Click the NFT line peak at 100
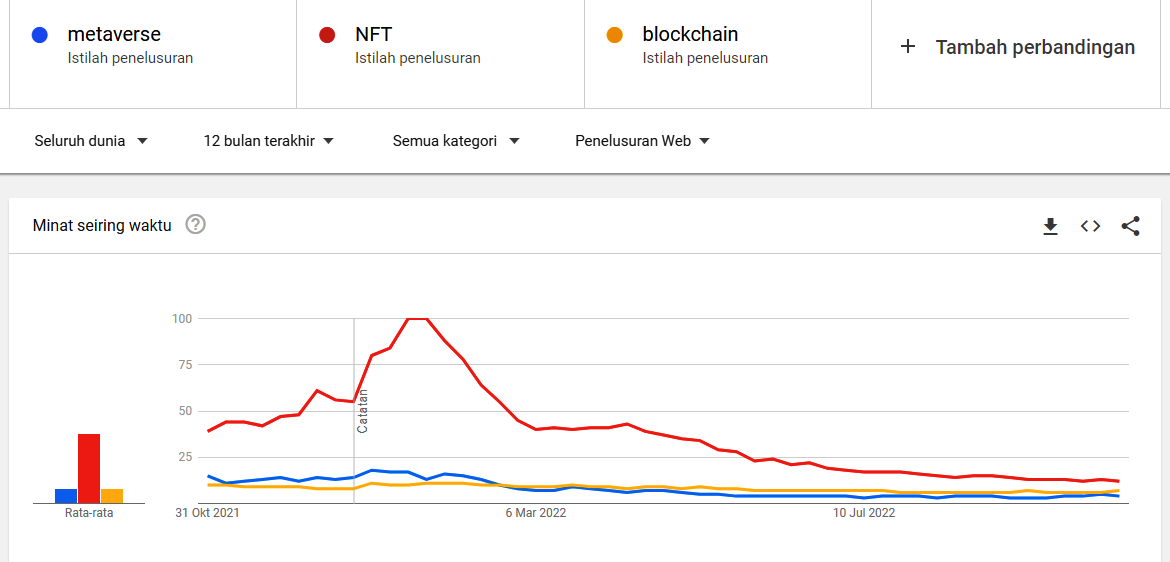 tap(418, 319)
